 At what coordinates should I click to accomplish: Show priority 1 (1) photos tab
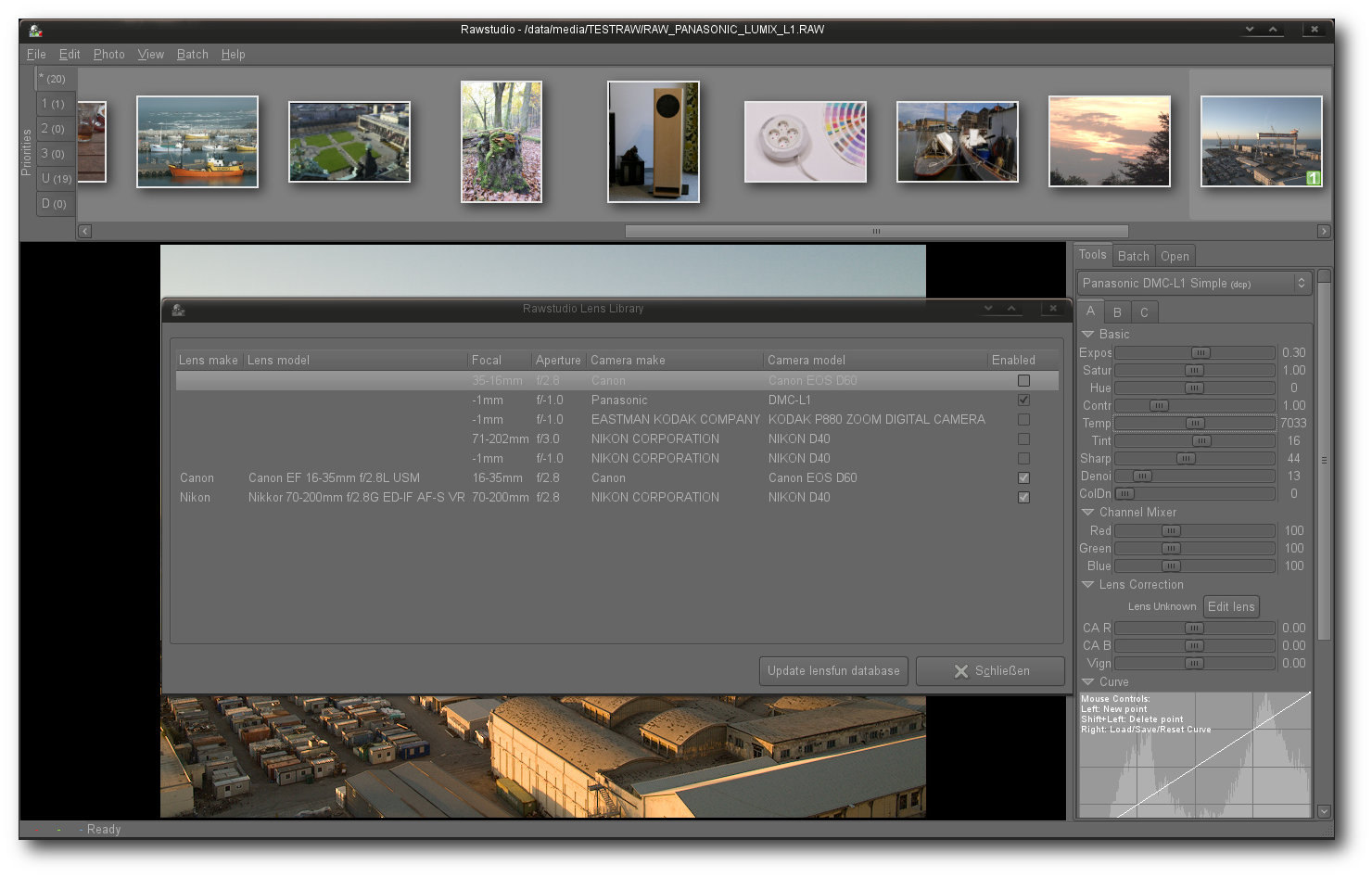tap(56, 104)
